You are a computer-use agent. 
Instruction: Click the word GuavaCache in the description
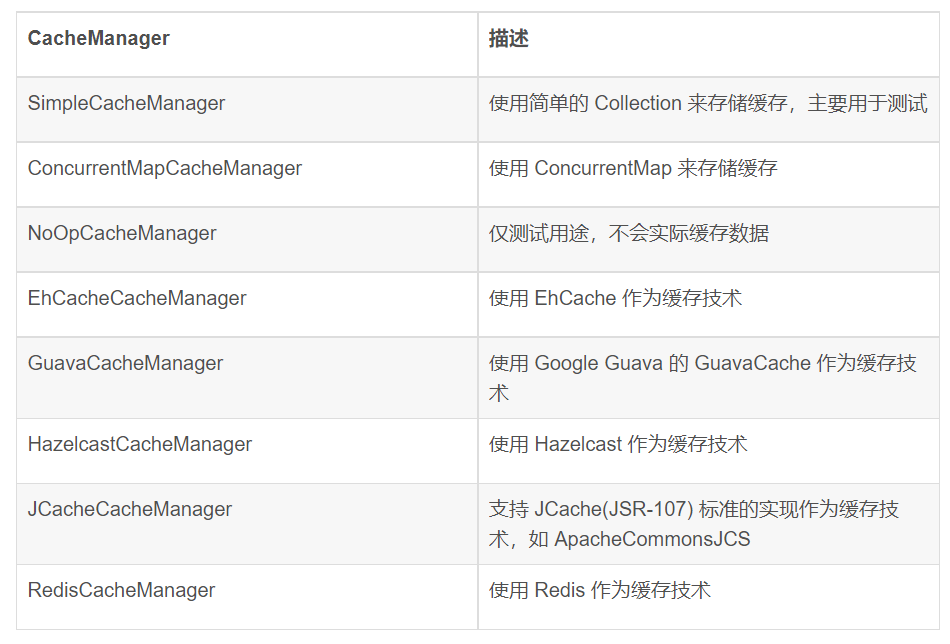tap(752, 363)
